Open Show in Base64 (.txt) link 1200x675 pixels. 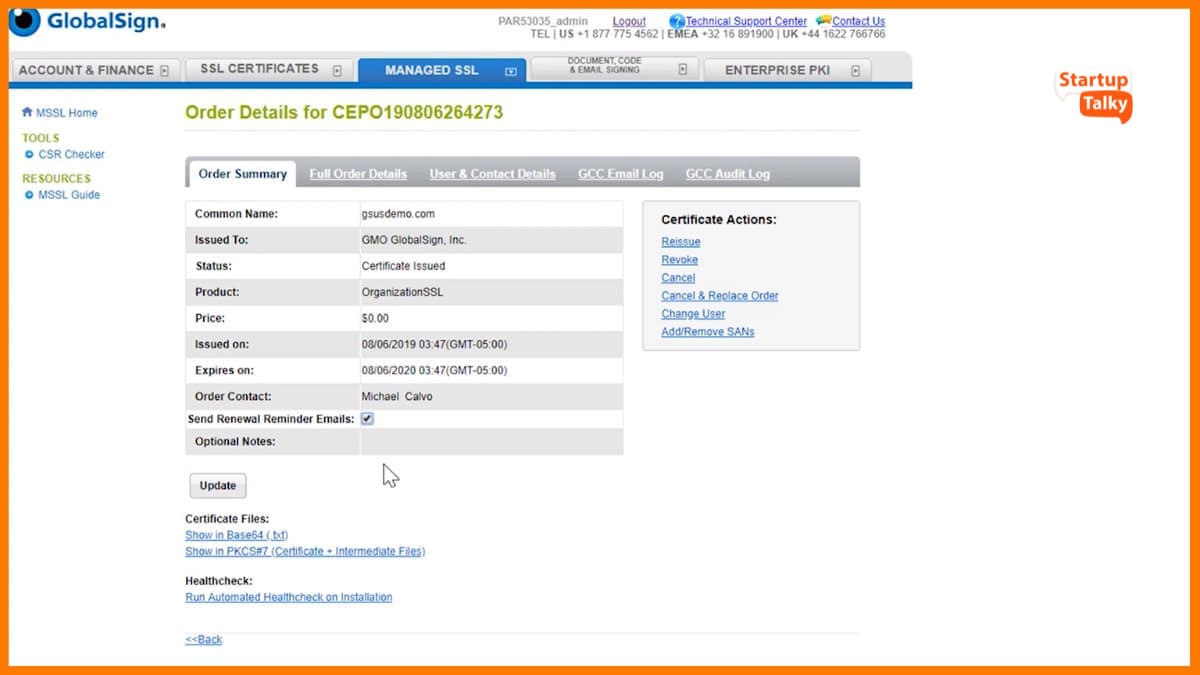pyautogui.click(x=237, y=536)
